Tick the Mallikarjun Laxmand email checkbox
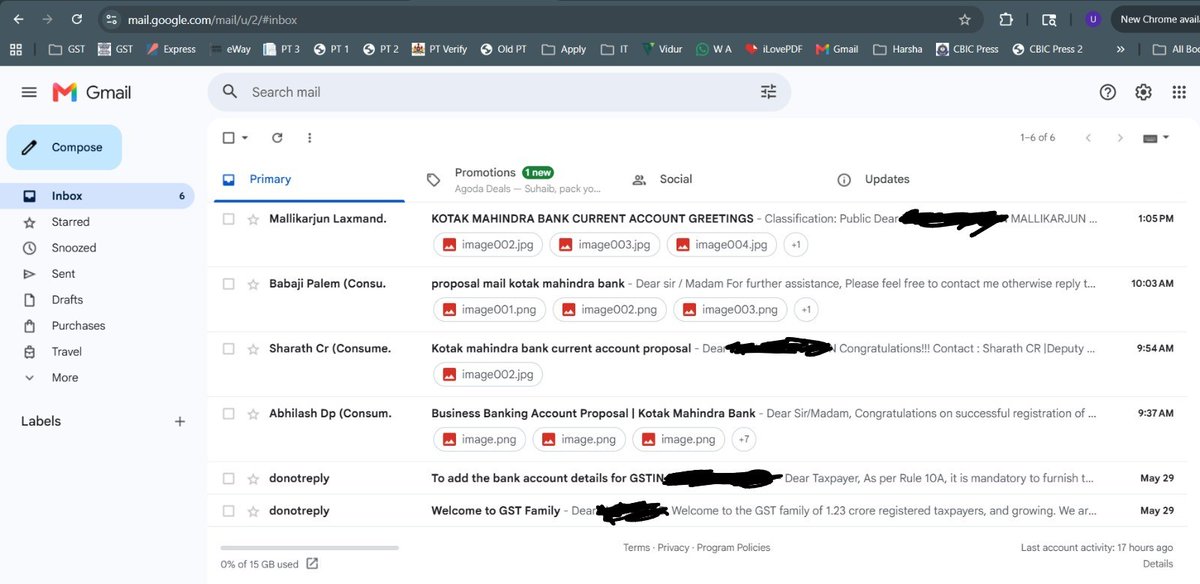 click(x=229, y=219)
